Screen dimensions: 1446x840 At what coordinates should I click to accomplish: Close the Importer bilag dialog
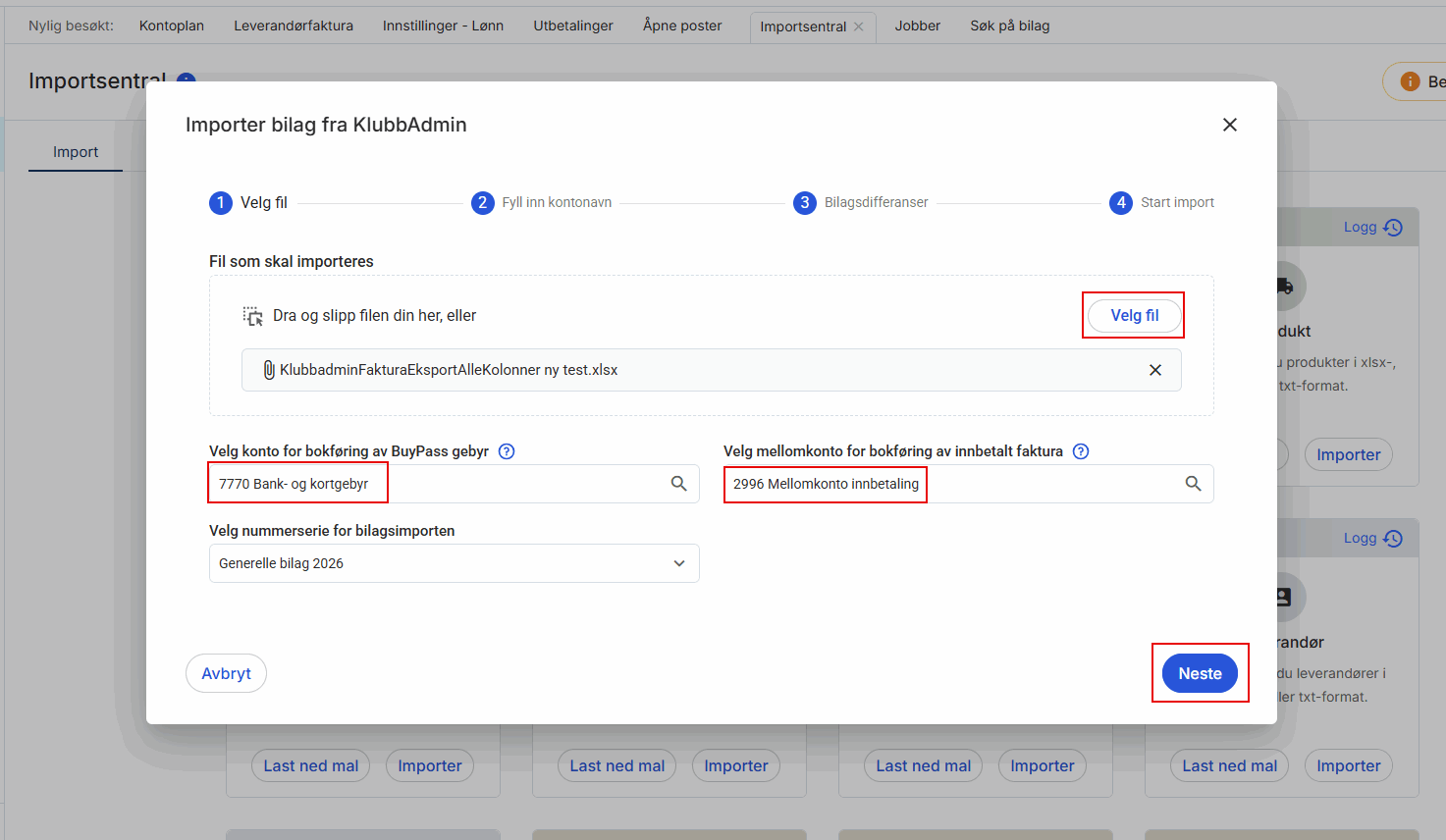[x=1229, y=125]
